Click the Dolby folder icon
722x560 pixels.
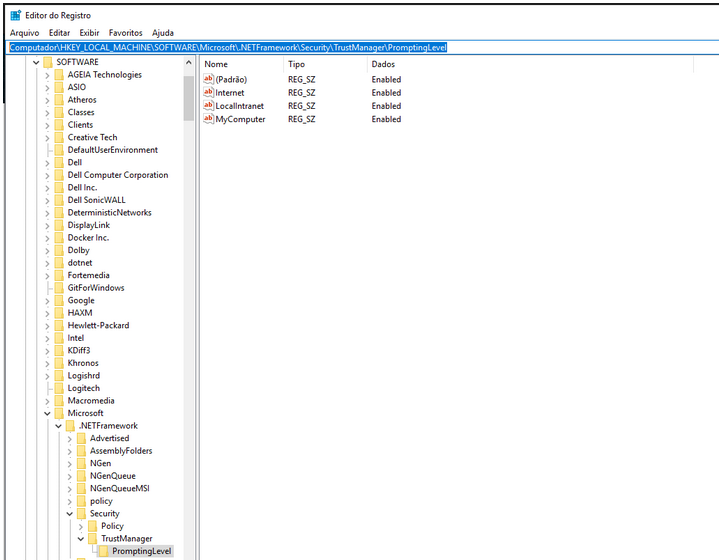pyautogui.click(x=59, y=250)
